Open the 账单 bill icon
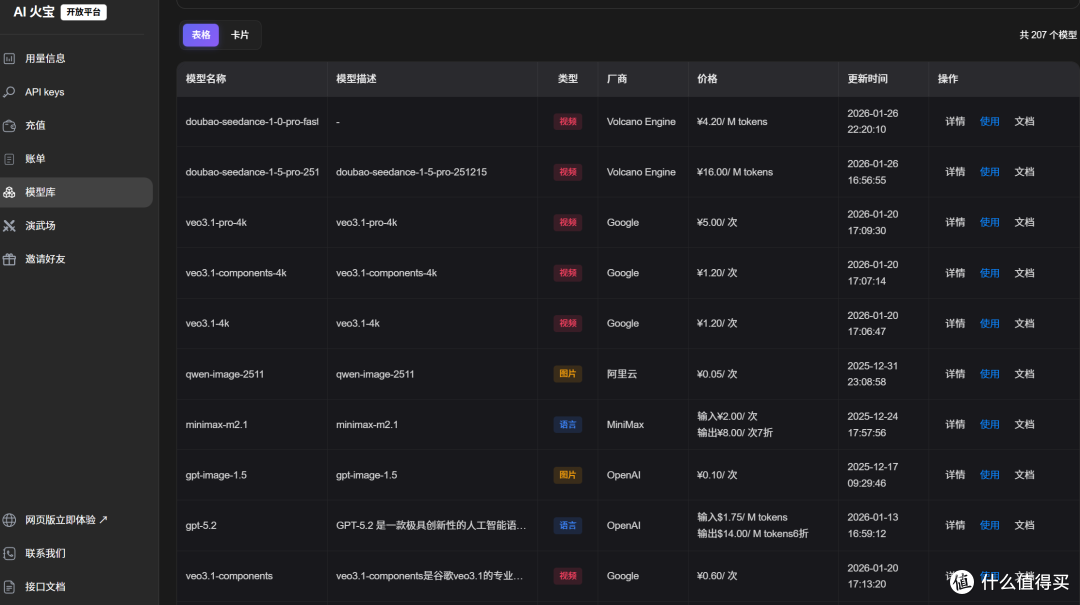Screen dimensions: 1080x605 (9, 159)
